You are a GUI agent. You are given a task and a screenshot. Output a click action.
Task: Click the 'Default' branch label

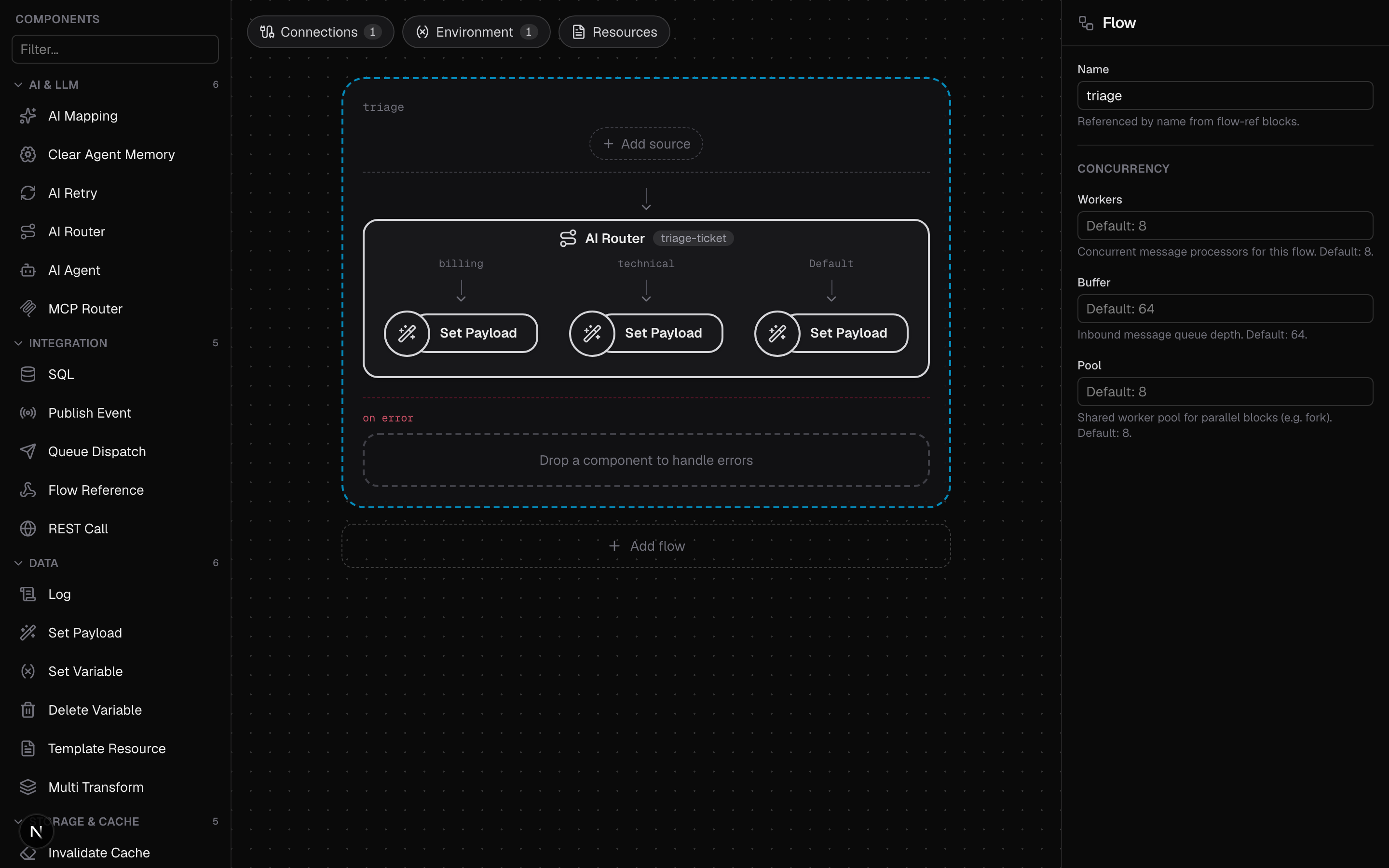tap(831, 263)
